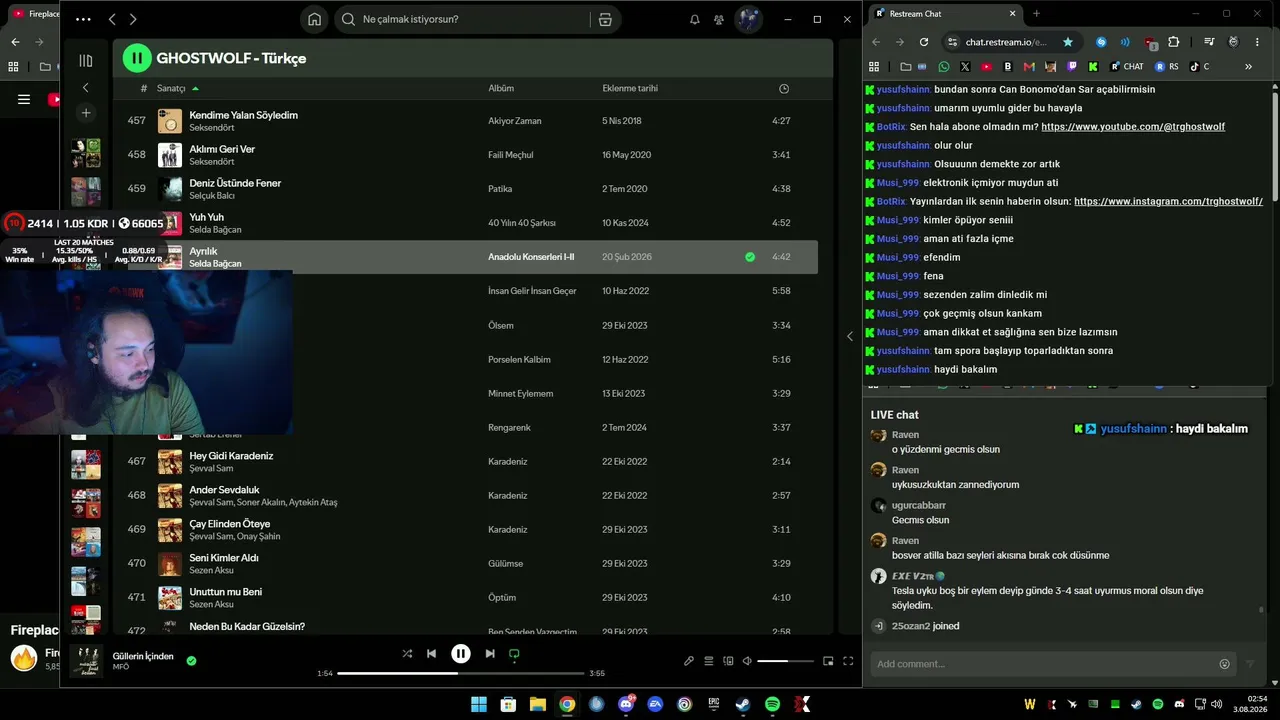
Task: Open the Browse icon in Spotify search
Action: [x=605, y=19]
